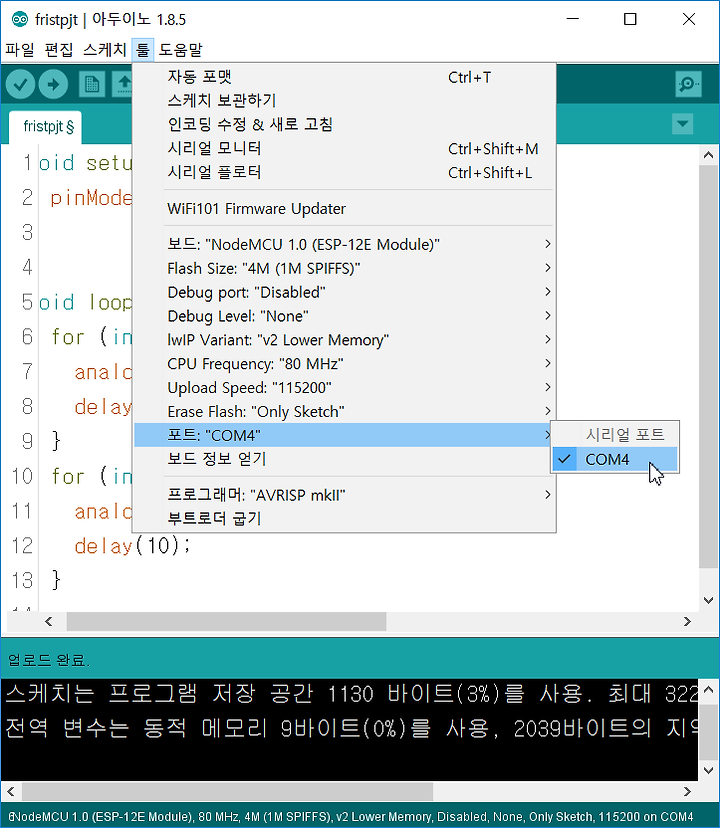Open the 도움말 menu
The image size is (720, 828).
tap(181, 50)
